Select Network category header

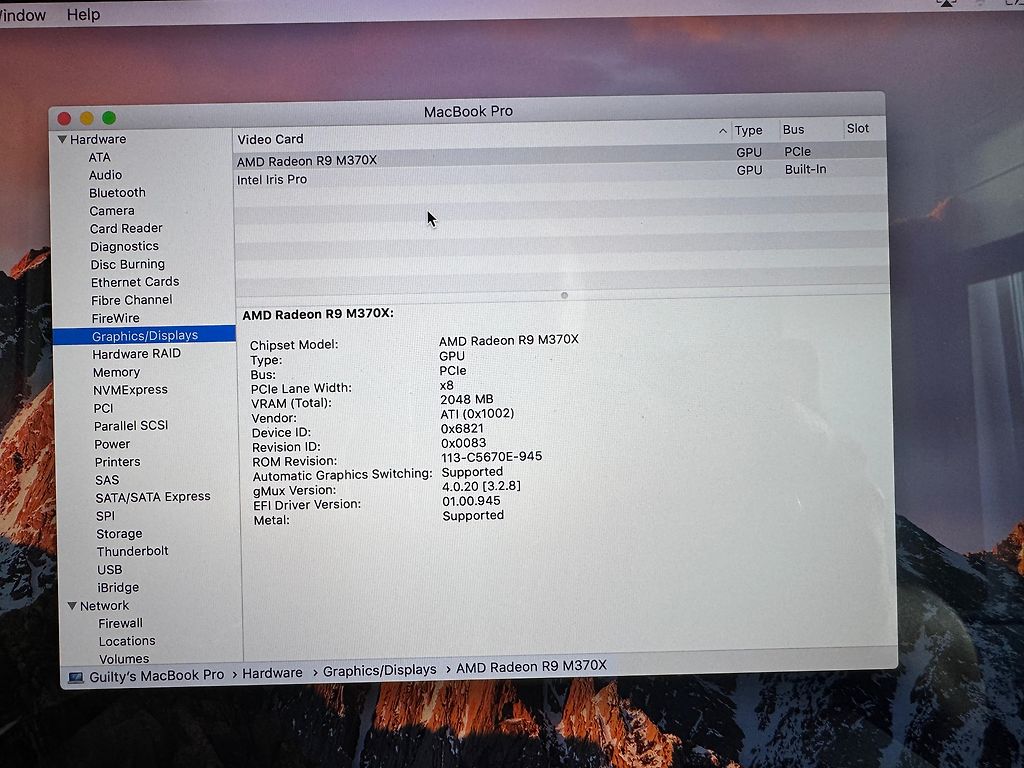[104, 606]
